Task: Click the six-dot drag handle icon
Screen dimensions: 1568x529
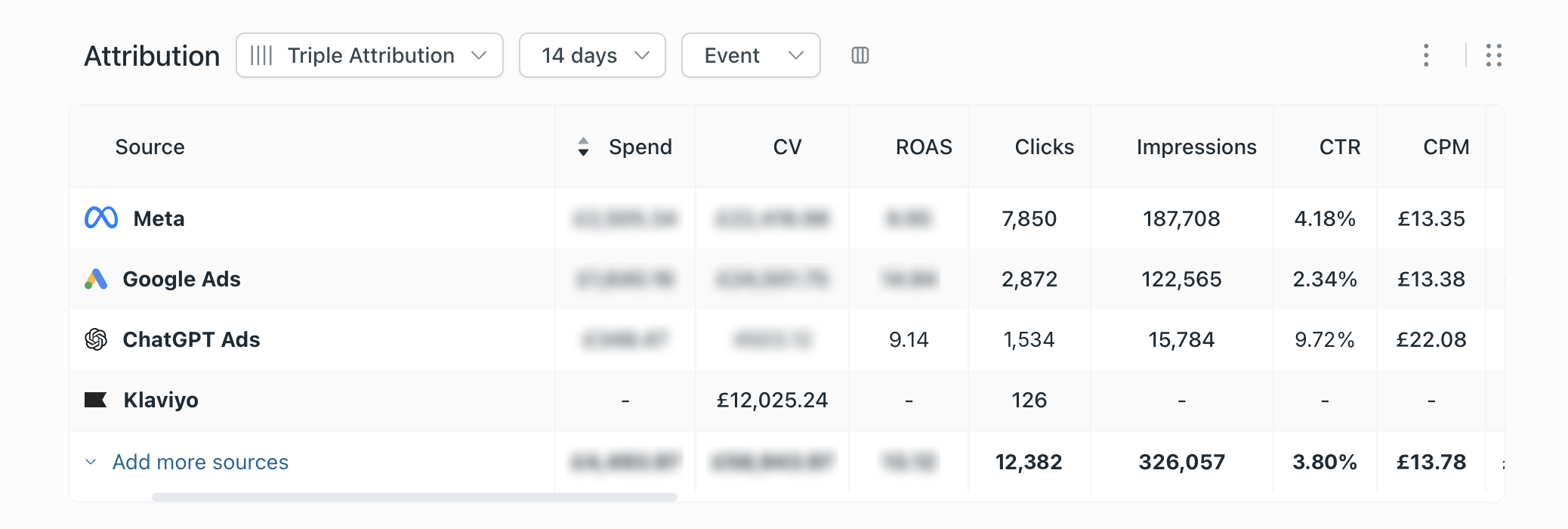Action: 1494,55
